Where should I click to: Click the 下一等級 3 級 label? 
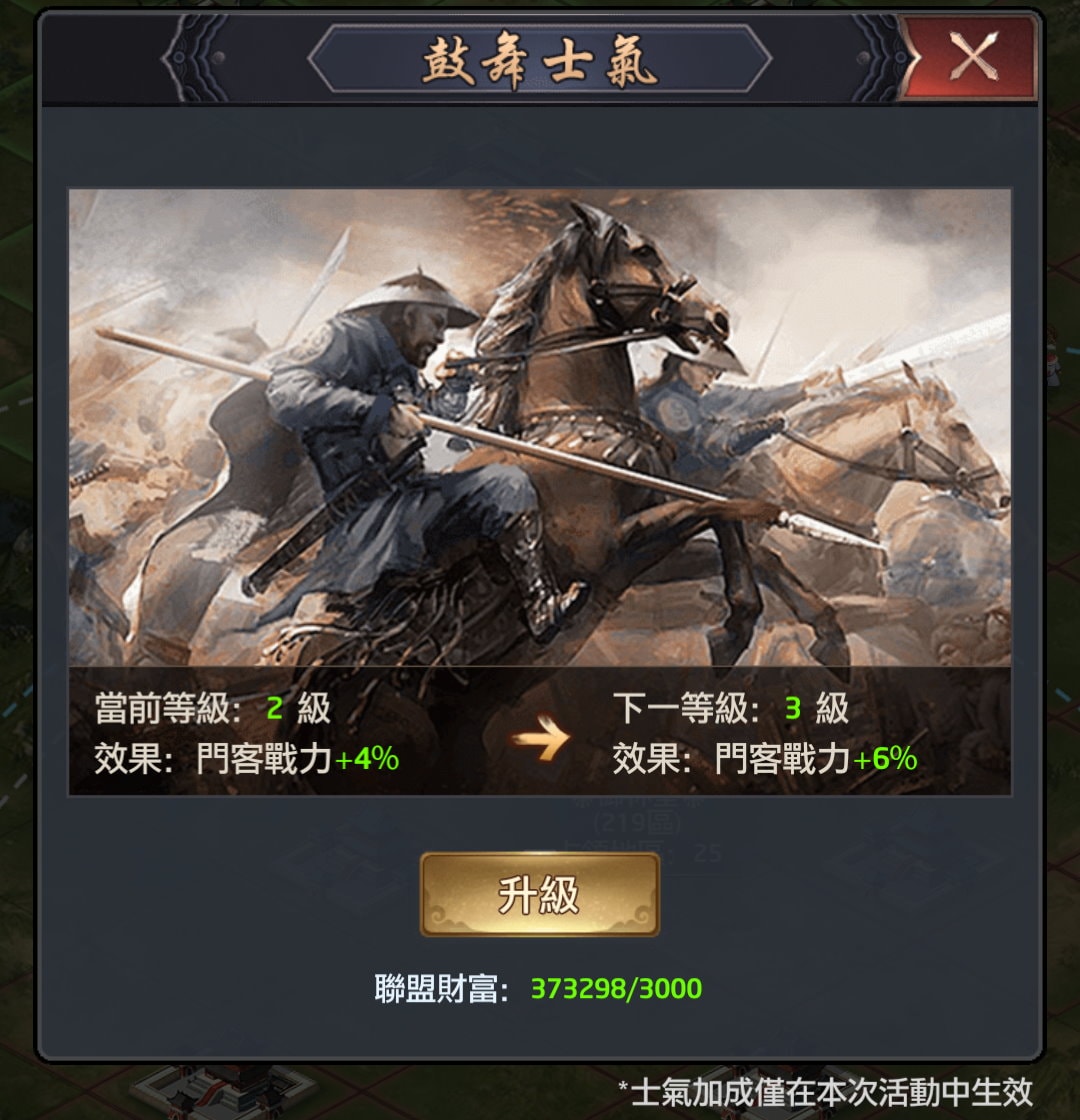coord(730,709)
